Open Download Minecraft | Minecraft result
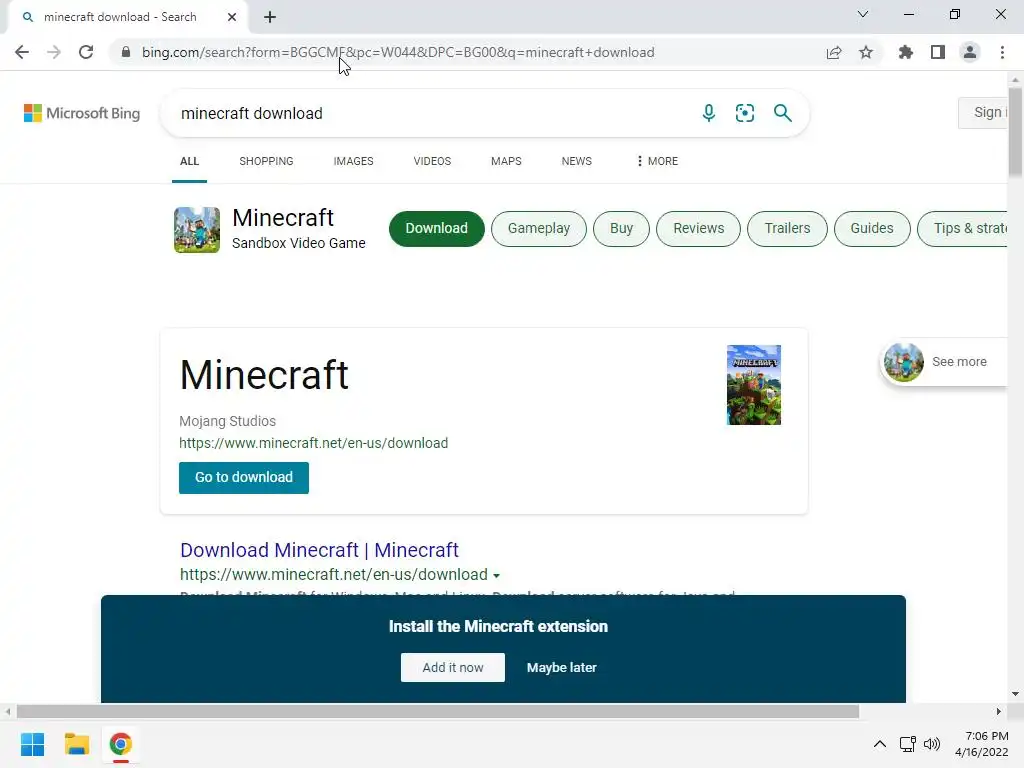 (319, 550)
